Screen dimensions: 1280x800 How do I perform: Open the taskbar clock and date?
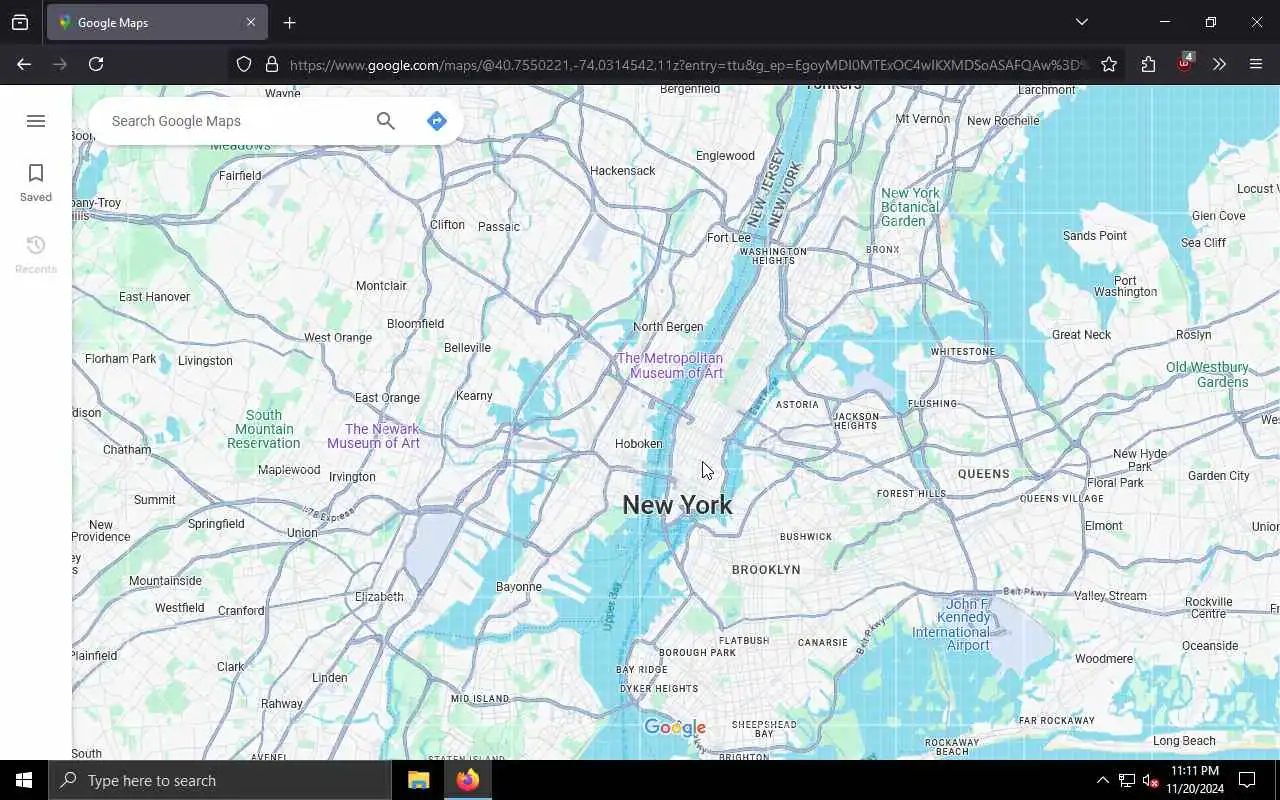tap(1194, 780)
